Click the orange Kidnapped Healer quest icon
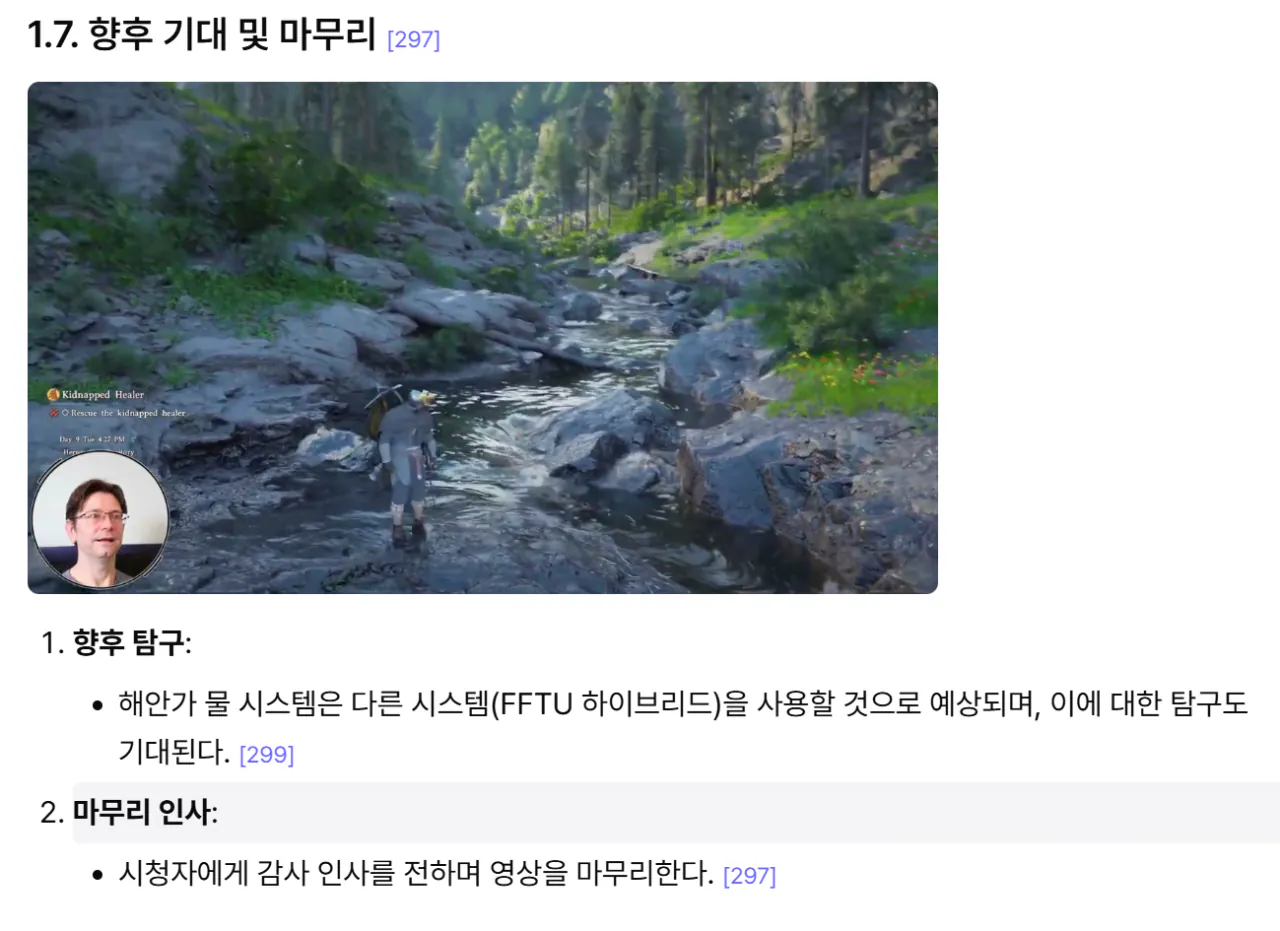 pyautogui.click(x=53, y=395)
